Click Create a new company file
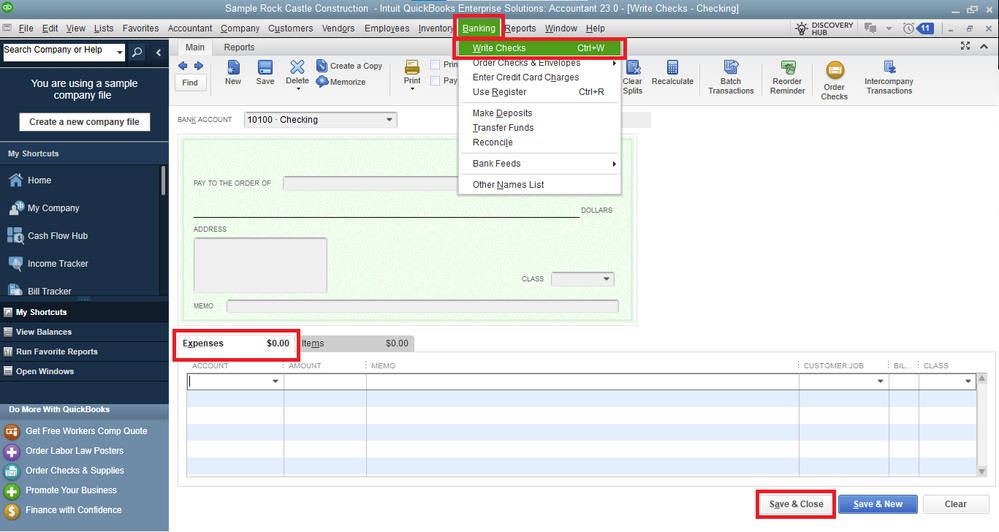999x532 pixels. [84, 122]
